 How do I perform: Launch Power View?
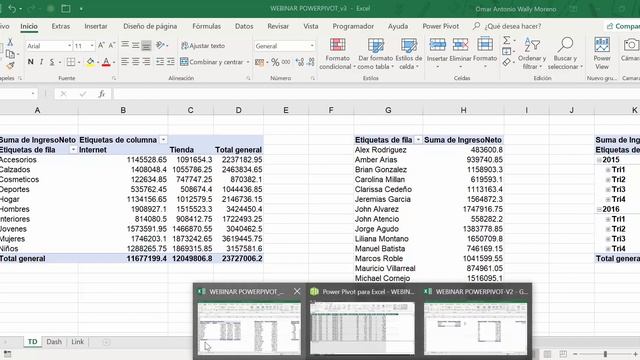click(602, 53)
